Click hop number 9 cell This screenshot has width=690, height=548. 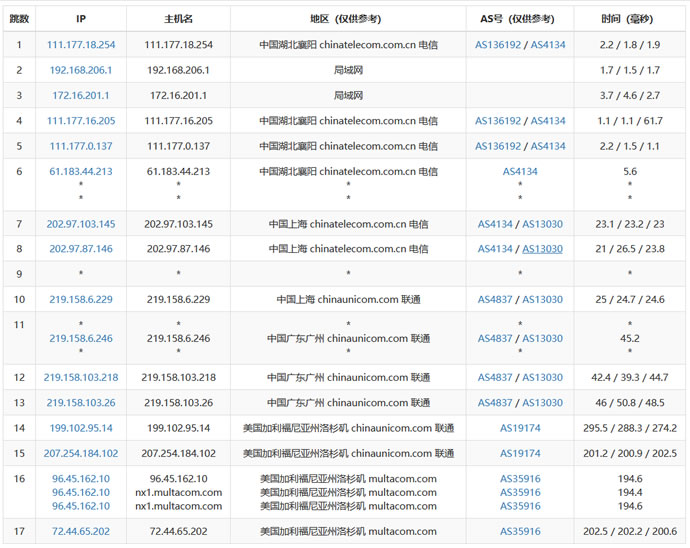19,274
